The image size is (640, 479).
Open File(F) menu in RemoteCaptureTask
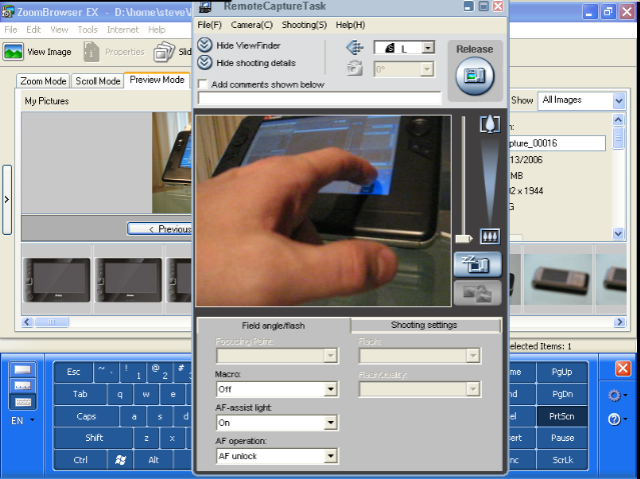pos(209,25)
